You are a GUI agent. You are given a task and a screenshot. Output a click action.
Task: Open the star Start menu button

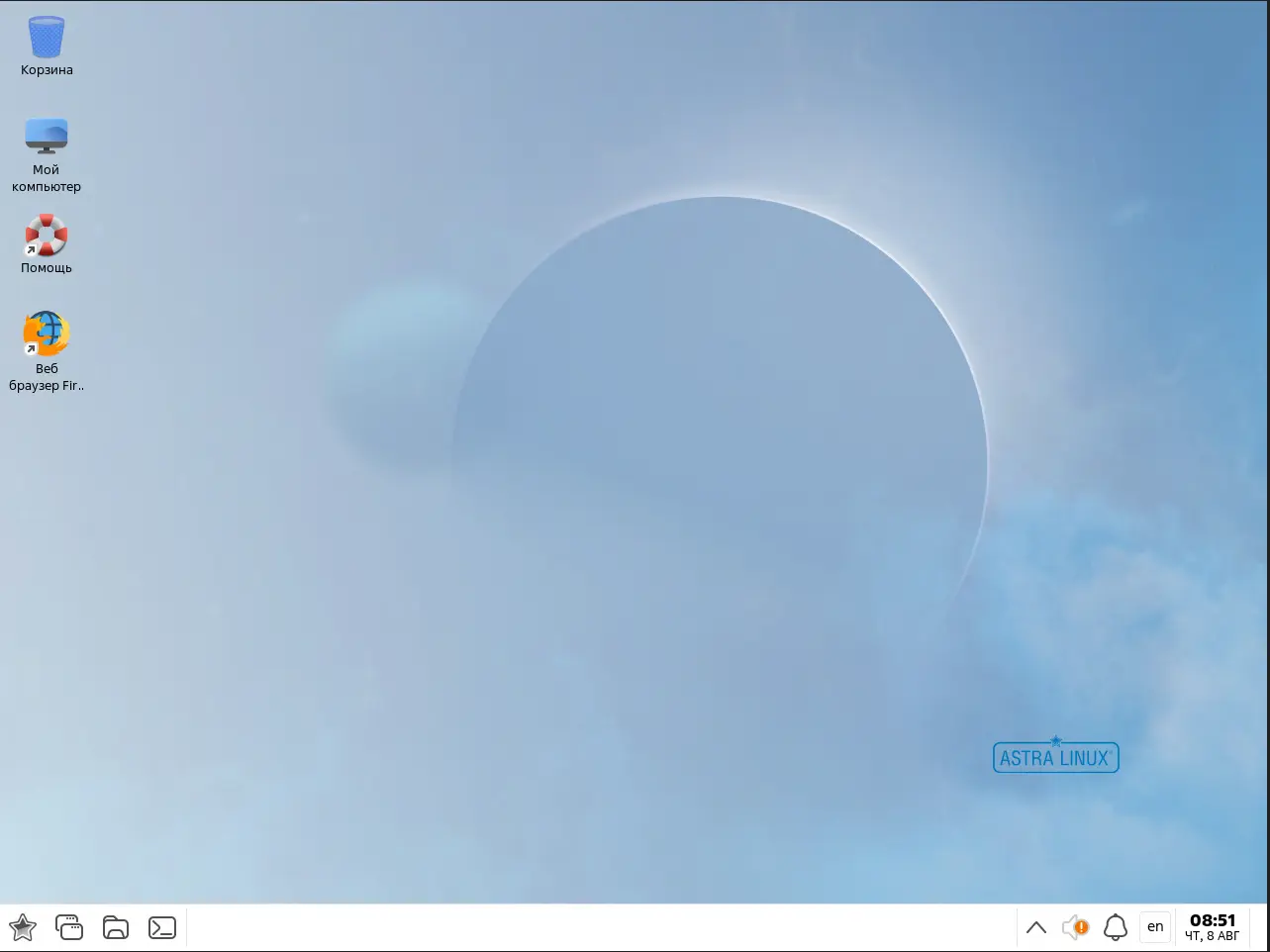(23, 928)
